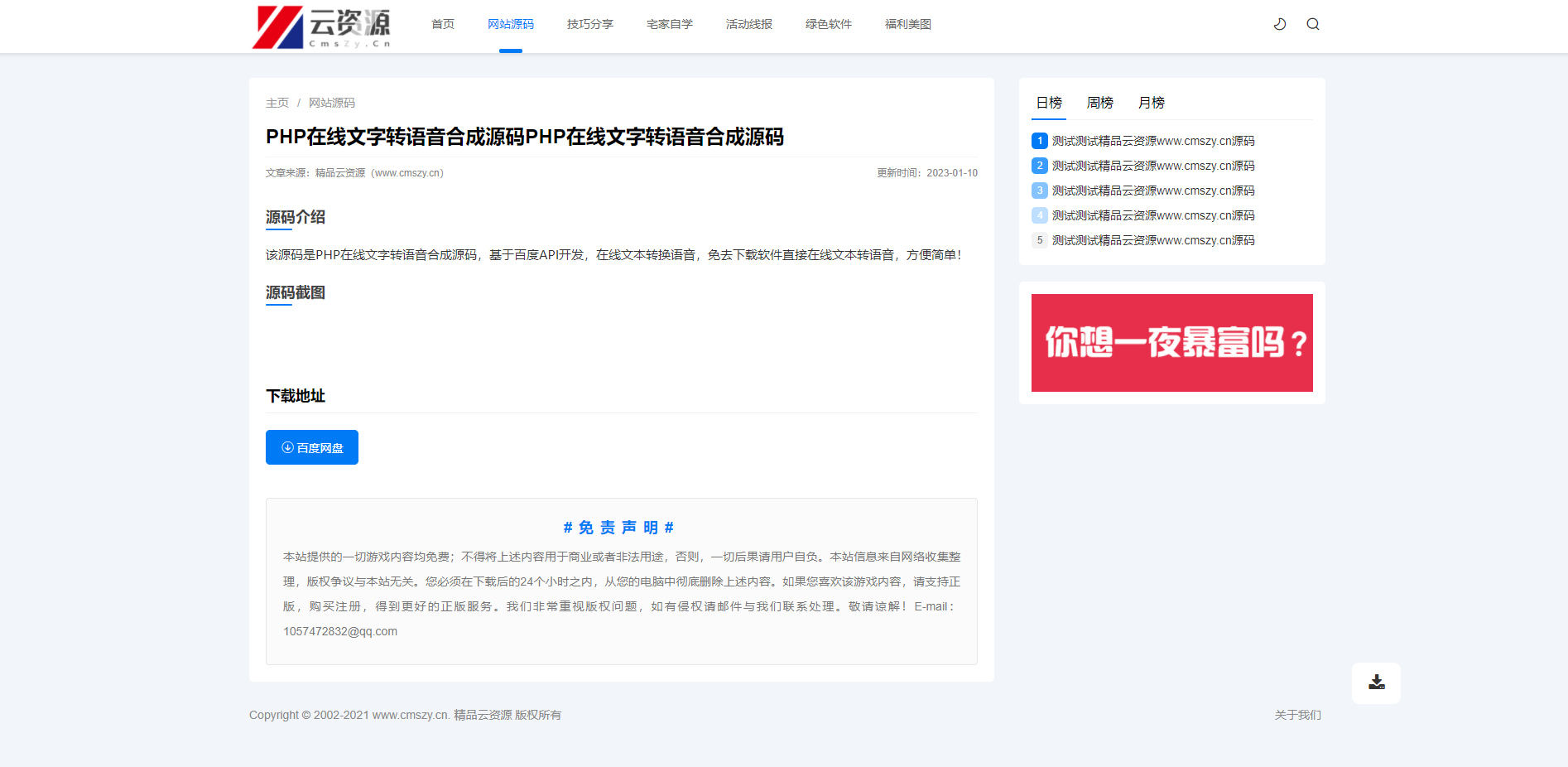Click the 源码介绍 heading

click(x=296, y=217)
